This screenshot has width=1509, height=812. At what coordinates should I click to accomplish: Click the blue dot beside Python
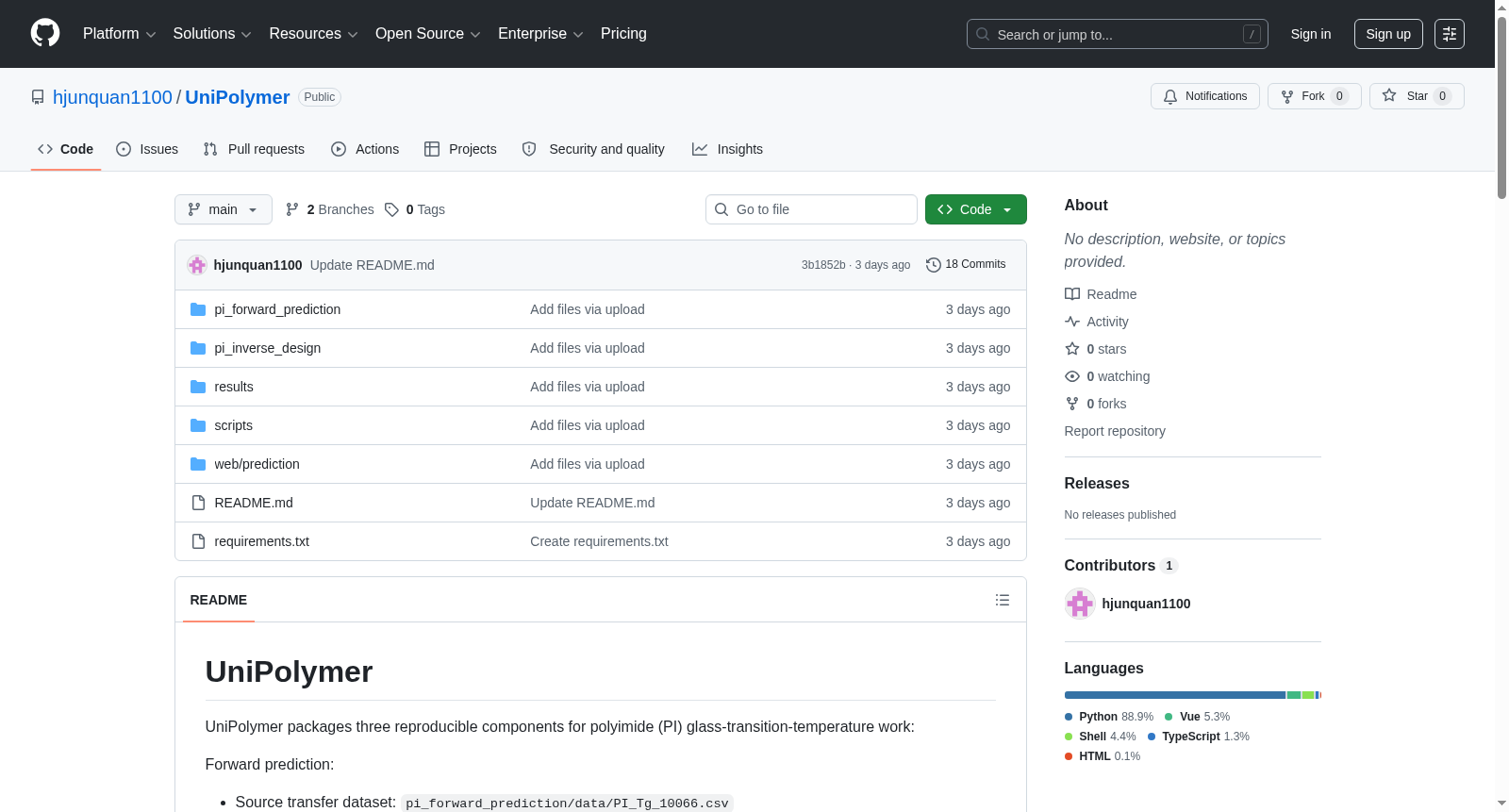[x=1069, y=717]
